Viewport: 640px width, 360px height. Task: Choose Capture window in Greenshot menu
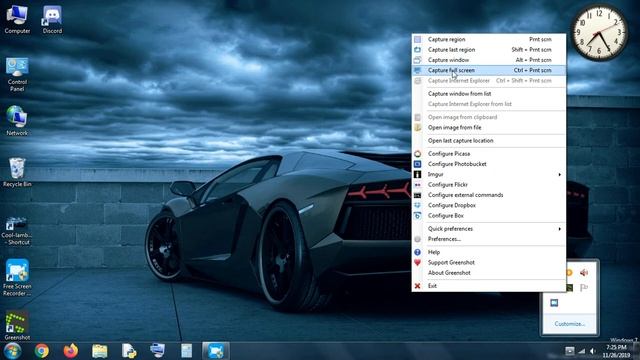click(489, 60)
